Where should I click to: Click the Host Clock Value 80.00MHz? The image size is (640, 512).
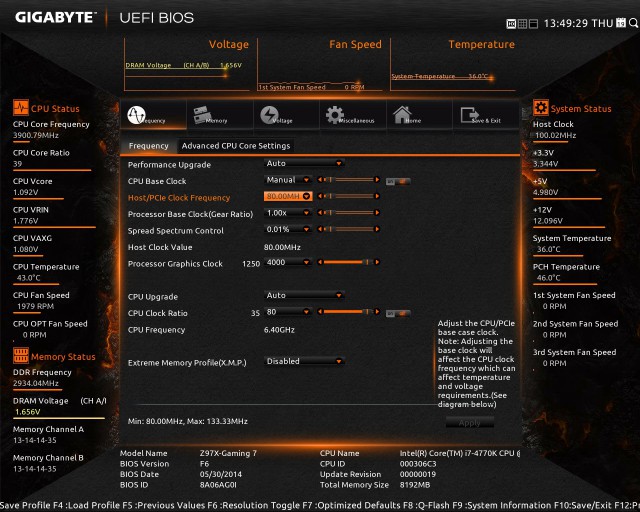282,247
